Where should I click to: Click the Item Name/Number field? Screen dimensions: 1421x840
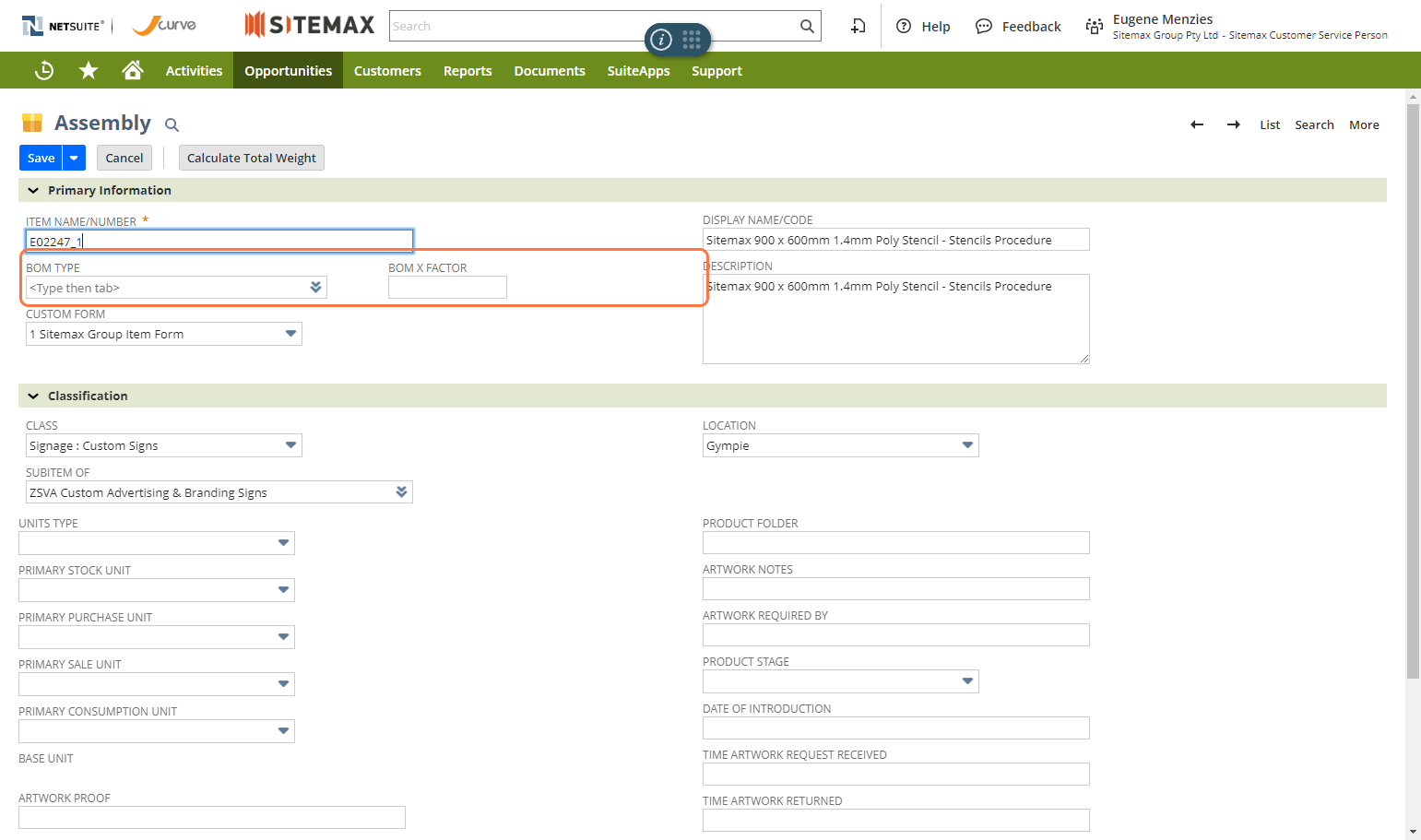(219, 241)
